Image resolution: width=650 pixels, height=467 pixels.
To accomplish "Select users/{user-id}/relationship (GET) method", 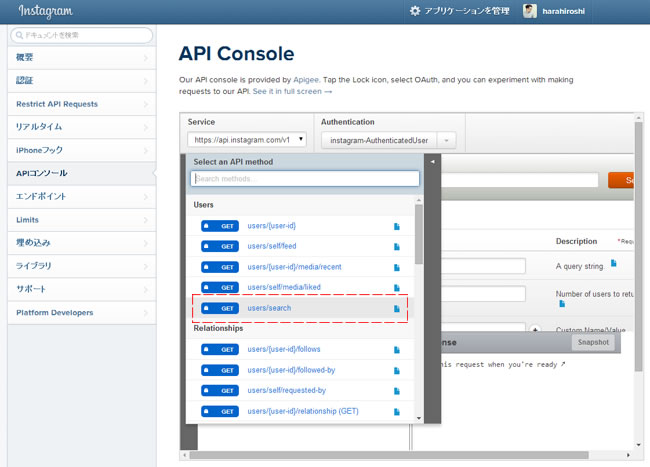I will click(x=303, y=411).
